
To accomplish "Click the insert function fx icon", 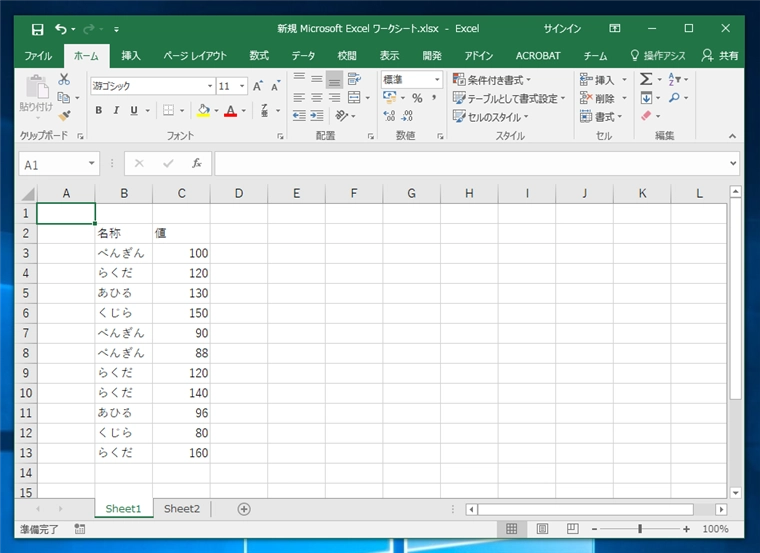I will click(x=196, y=163).
